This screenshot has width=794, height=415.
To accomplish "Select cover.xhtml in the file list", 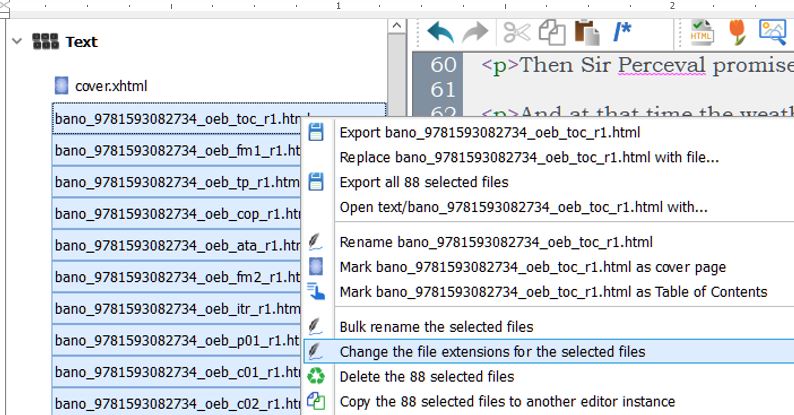I will [x=111, y=87].
